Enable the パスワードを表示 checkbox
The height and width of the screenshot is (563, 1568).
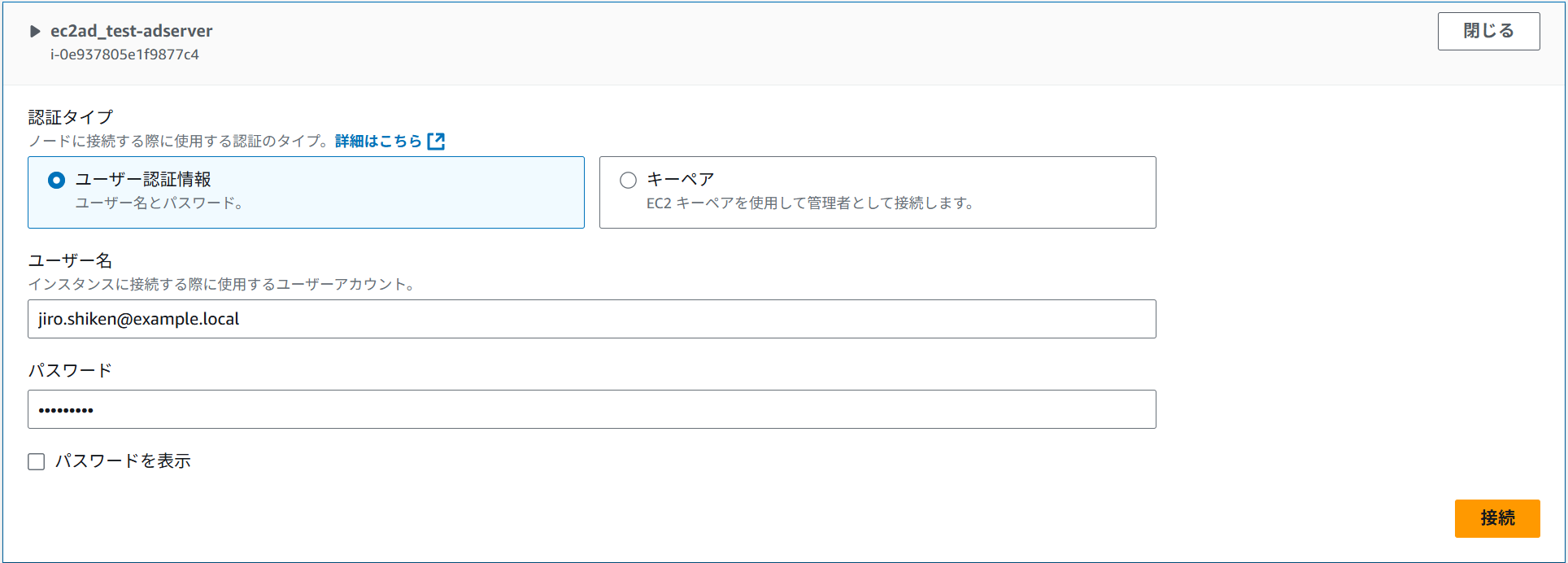tap(37, 462)
